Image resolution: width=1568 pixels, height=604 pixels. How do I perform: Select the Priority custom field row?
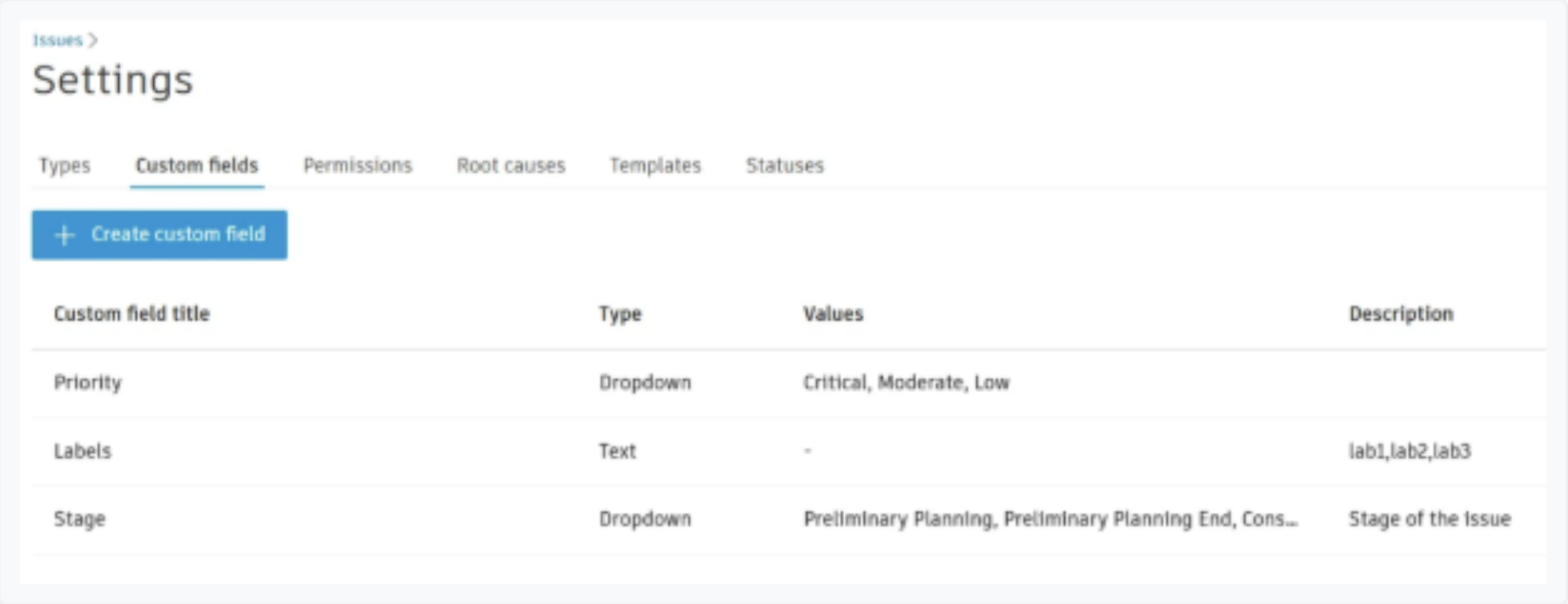[x=788, y=383]
